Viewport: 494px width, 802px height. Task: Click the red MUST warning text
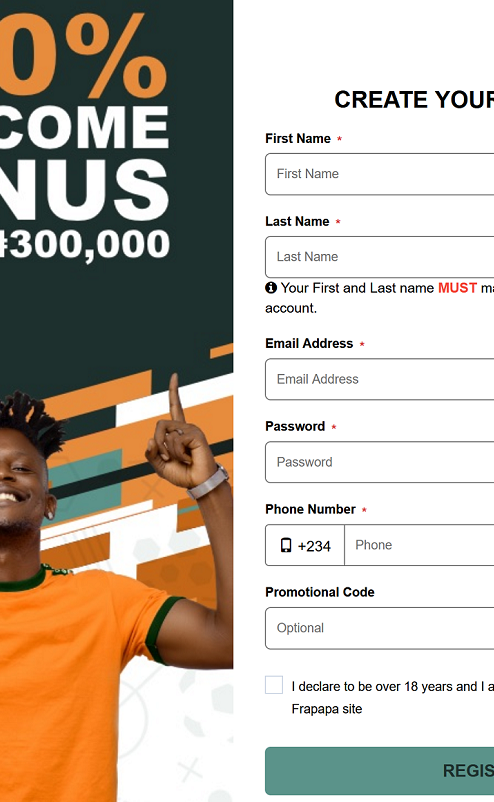coord(458,288)
